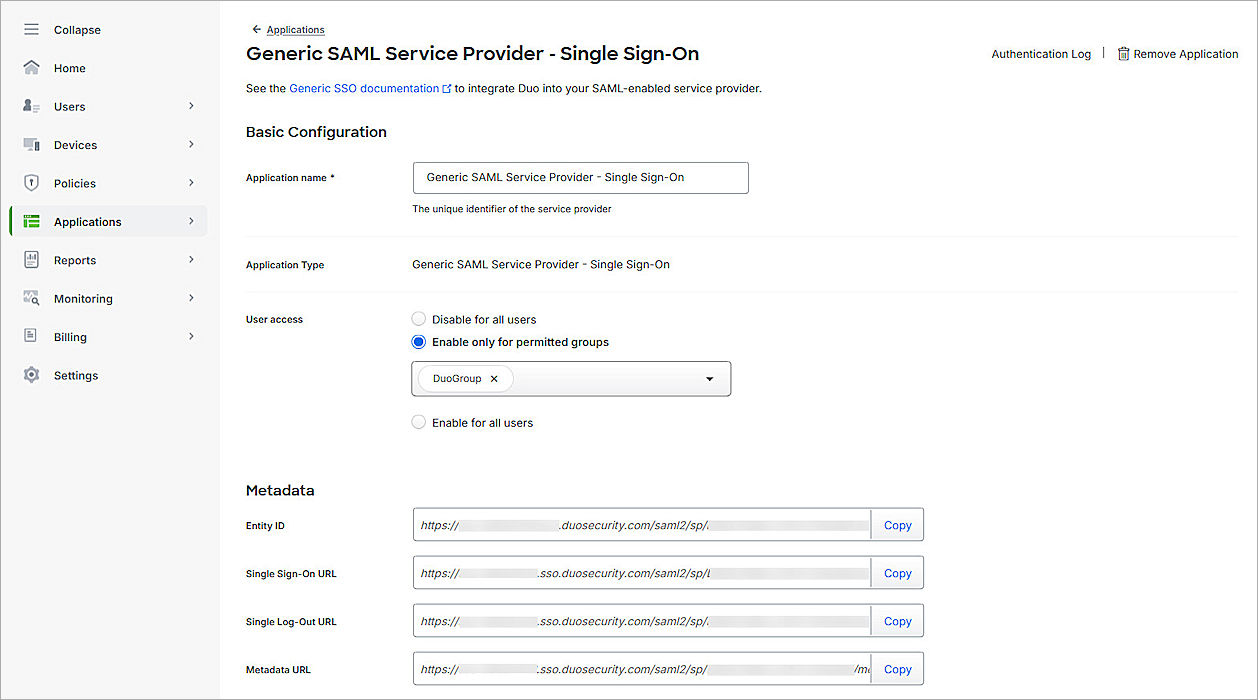
Task: Open Billing from the sidebar
Action: coord(70,337)
